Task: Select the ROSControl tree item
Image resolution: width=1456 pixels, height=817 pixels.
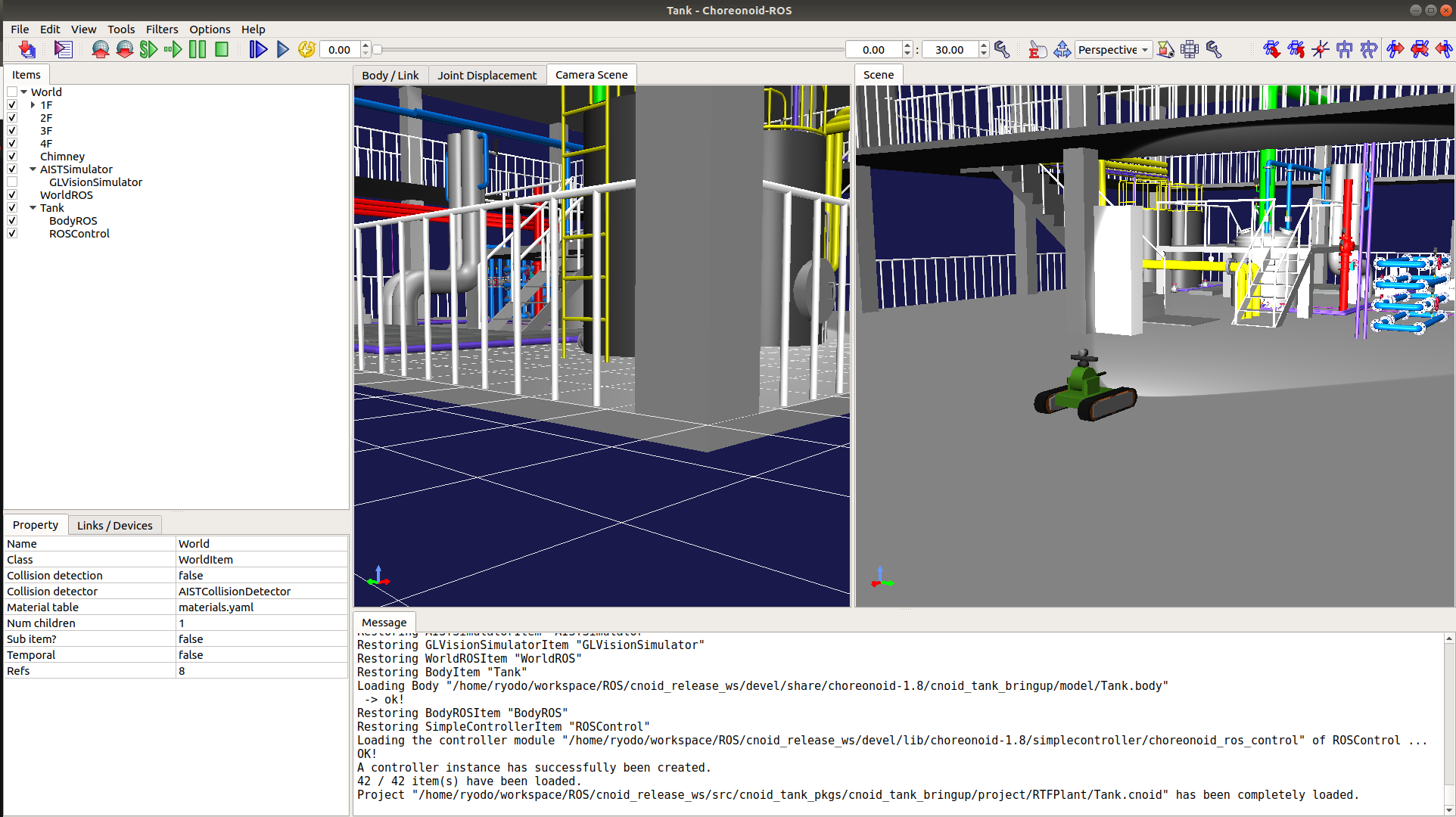Action: (79, 234)
